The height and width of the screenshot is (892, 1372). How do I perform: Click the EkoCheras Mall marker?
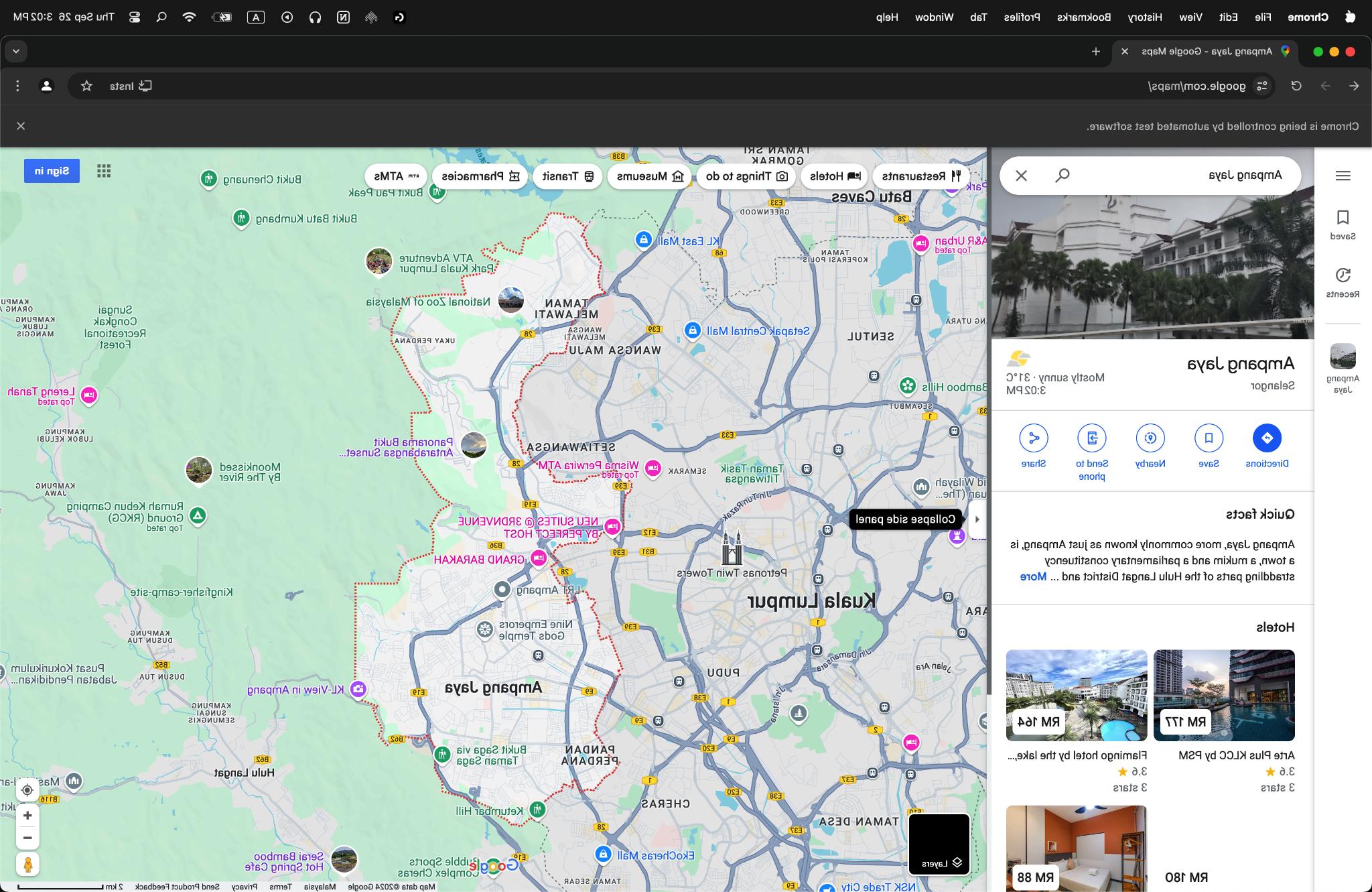coord(603,854)
